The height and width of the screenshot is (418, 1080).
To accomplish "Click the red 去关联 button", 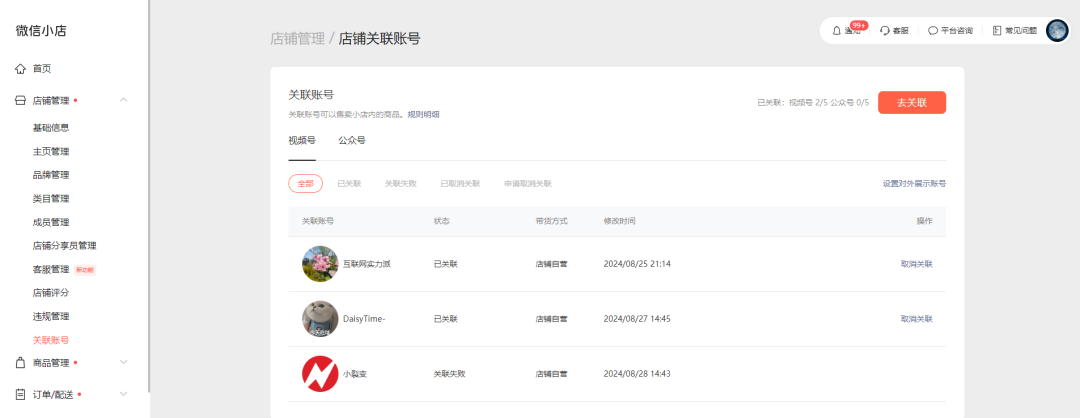I will (911, 102).
